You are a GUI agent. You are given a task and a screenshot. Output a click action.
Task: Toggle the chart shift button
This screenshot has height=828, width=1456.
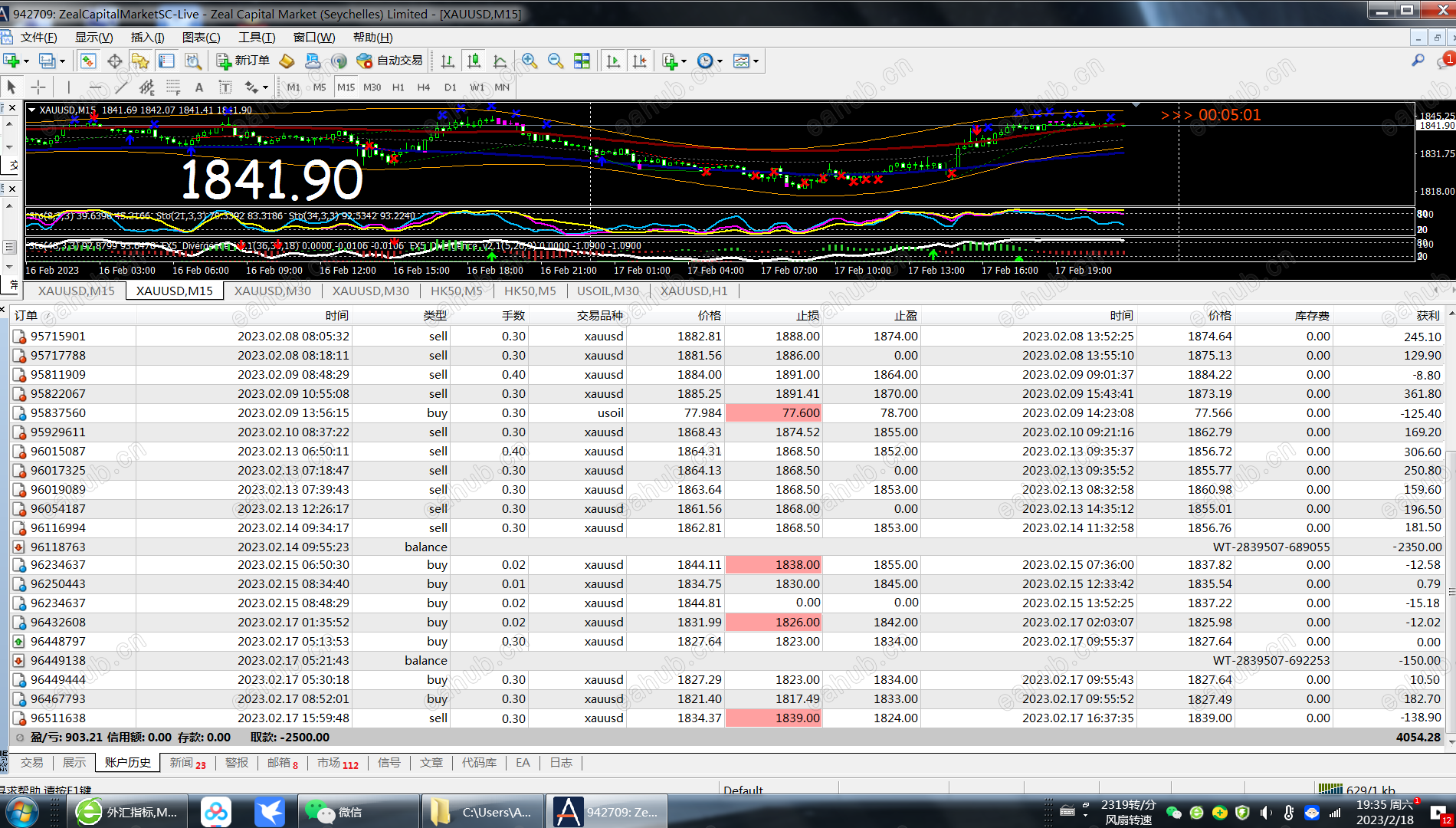coord(639,61)
